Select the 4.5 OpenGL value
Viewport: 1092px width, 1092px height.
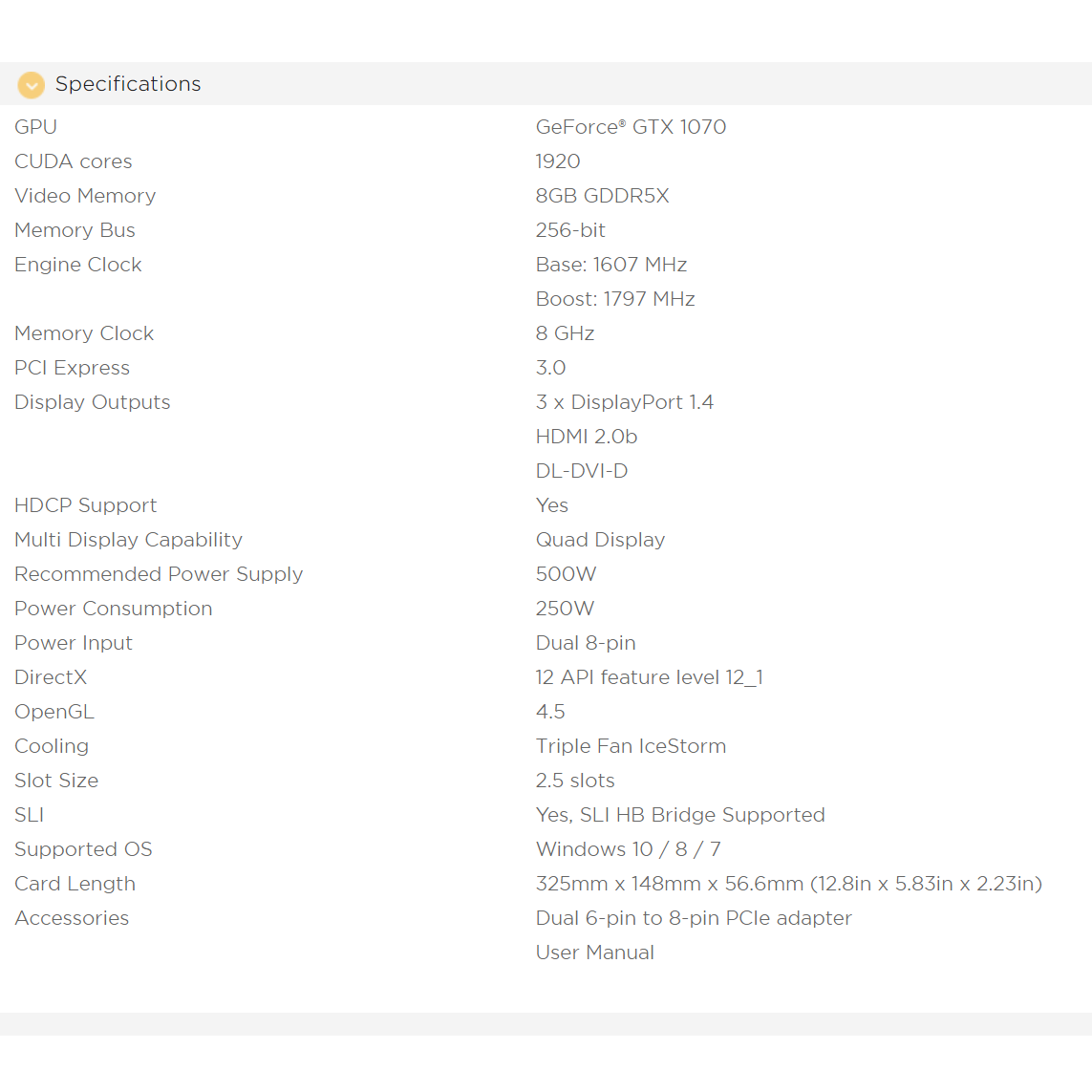click(x=550, y=712)
